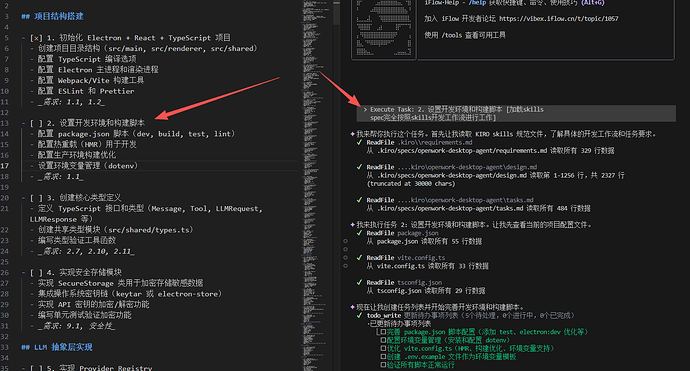Click line '创建共享类型模块 (src/shared/types.ts)'
Viewport: 690px width, 371px height.
(x=115, y=230)
